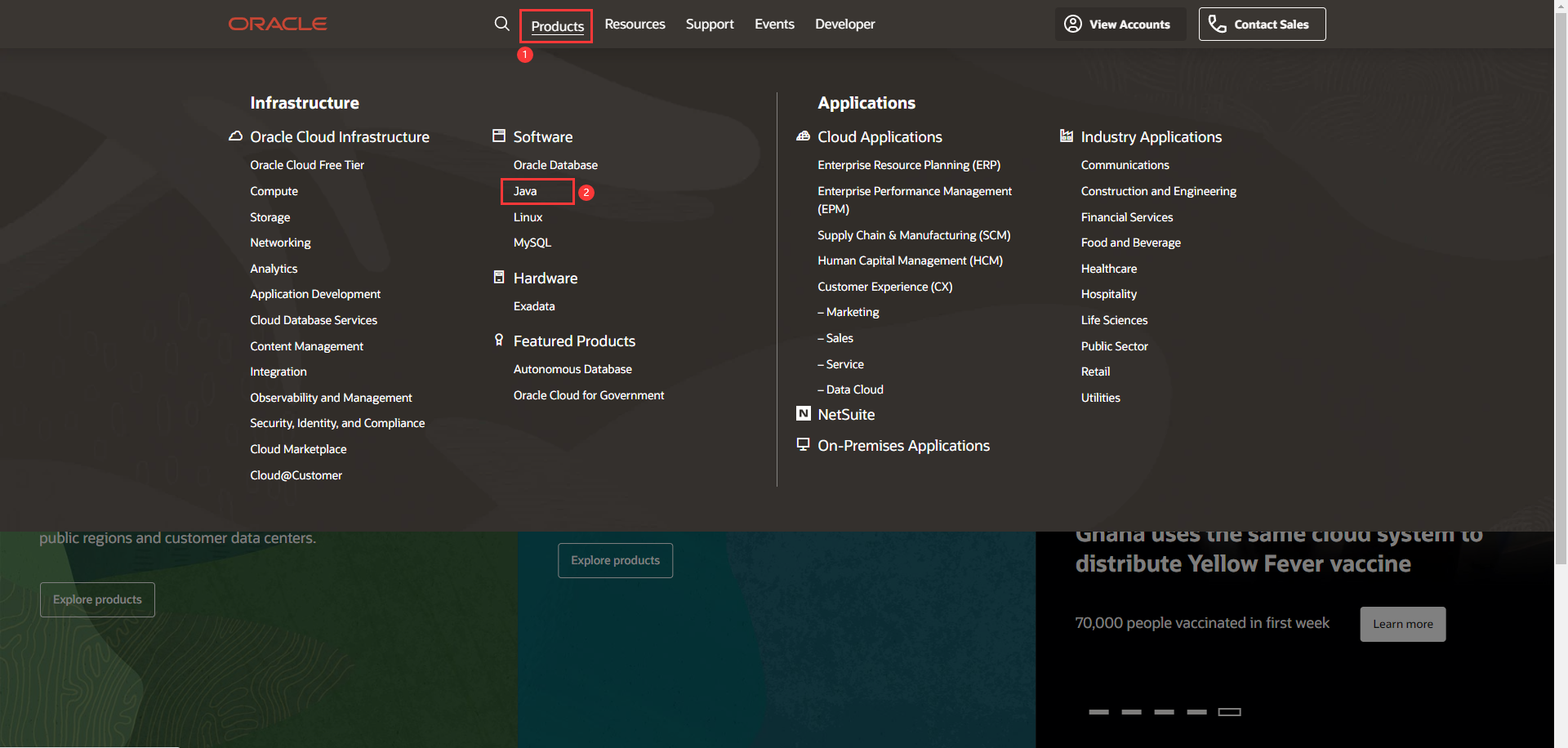Viewport: 1568px width, 748px height.
Task: Open the NetSuite link
Action: coord(846,415)
